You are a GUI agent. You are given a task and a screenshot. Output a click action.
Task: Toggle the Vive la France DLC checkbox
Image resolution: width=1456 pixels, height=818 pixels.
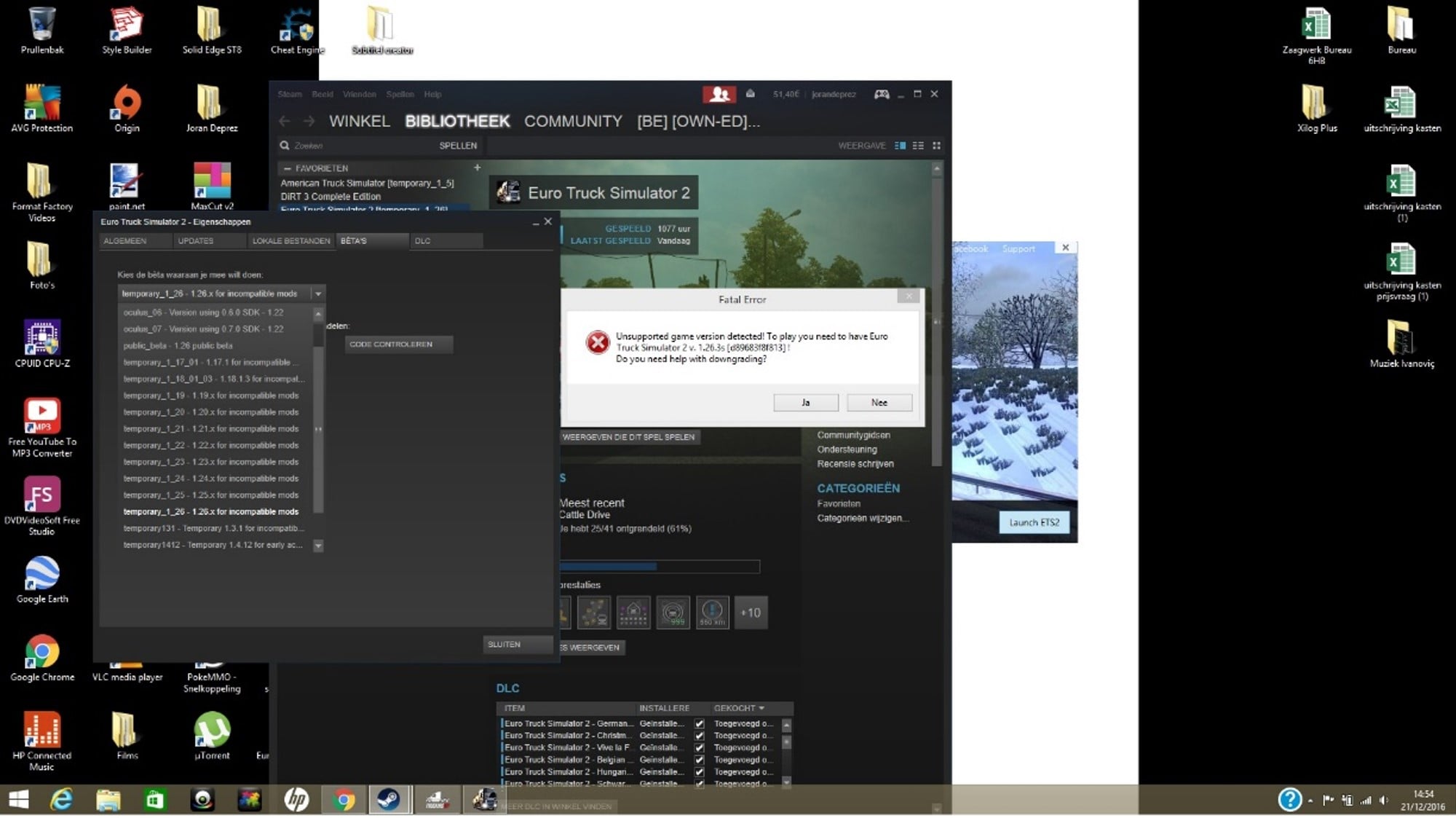click(x=699, y=748)
